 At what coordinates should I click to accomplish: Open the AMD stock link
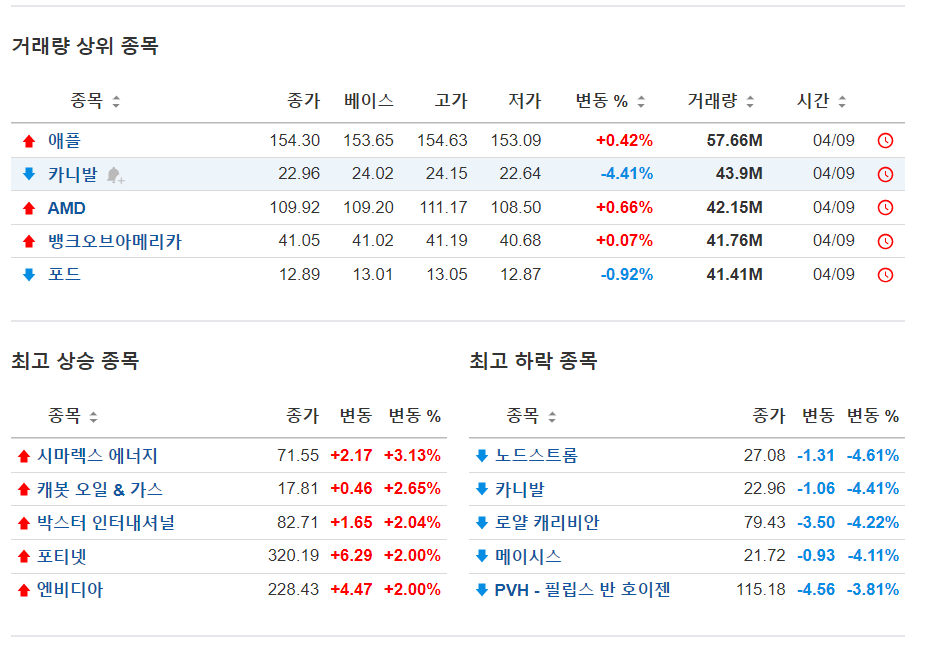point(67,208)
